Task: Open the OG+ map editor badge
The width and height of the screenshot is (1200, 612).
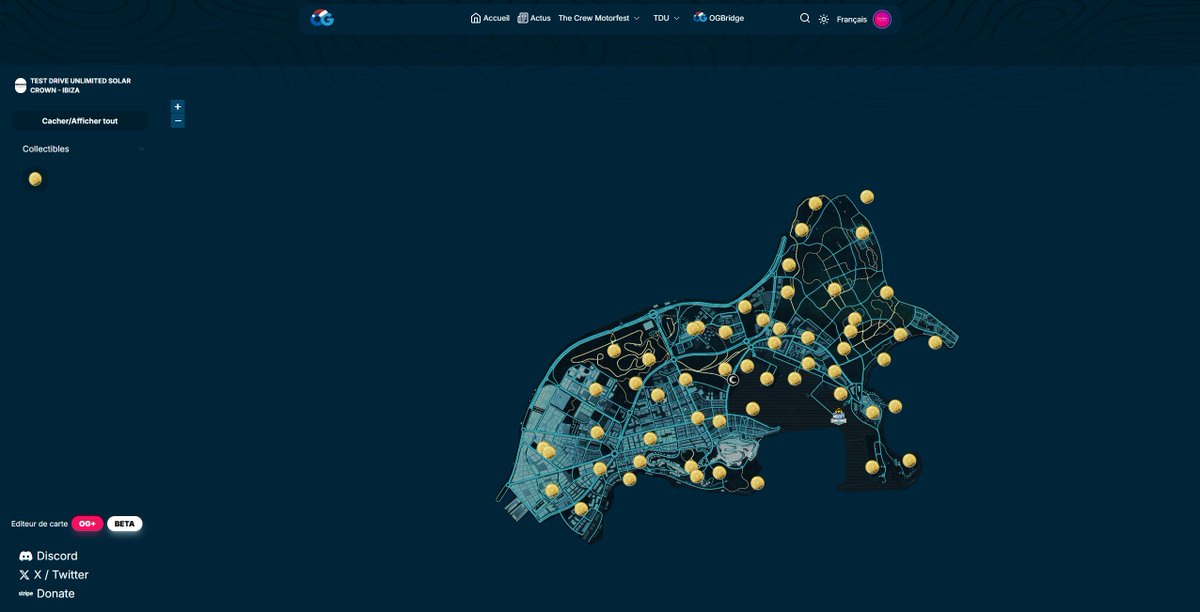Action: [87, 523]
